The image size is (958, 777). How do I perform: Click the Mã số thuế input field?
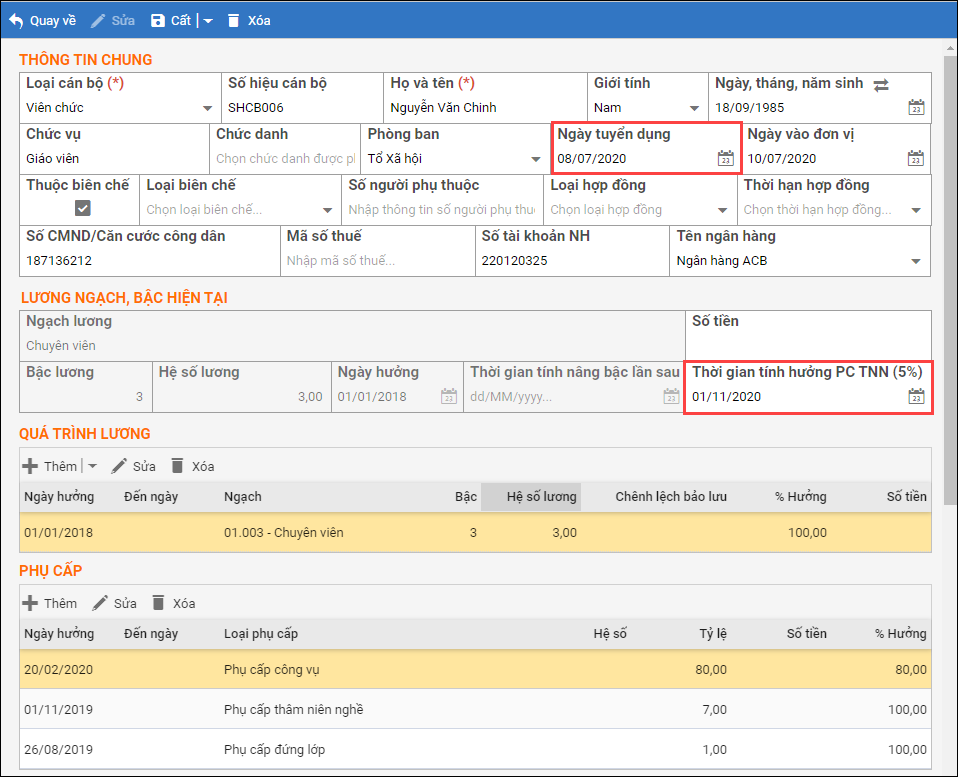(x=377, y=261)
